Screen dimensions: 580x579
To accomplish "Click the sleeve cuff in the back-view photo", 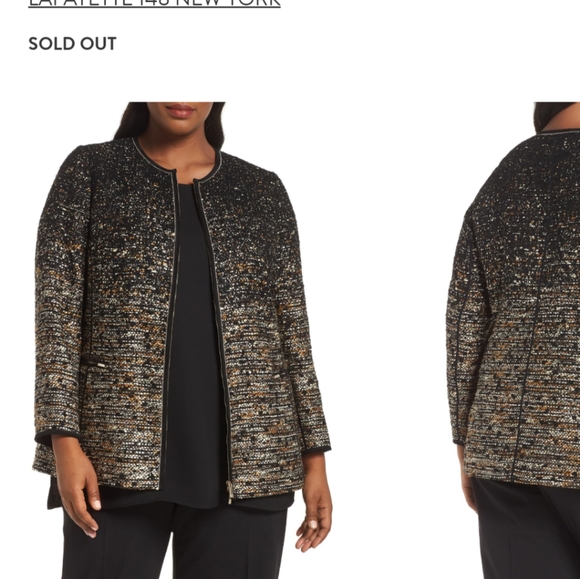I will click(459, 442).
